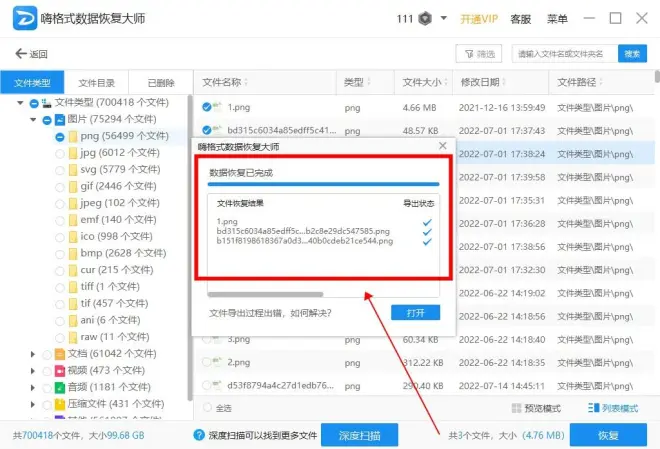Check the 2.png file row checkbox

(206, 362)
